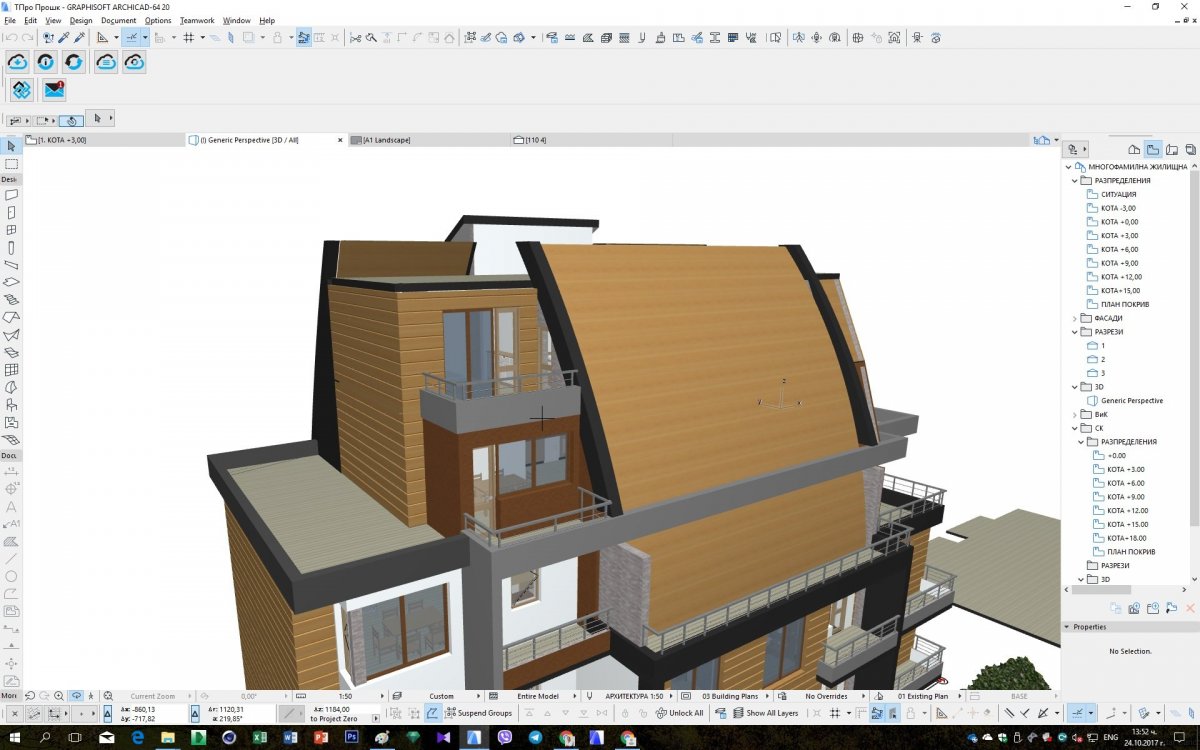
Task: Select the Marquee tool in toolbox
Action: (x=11, y=163)
